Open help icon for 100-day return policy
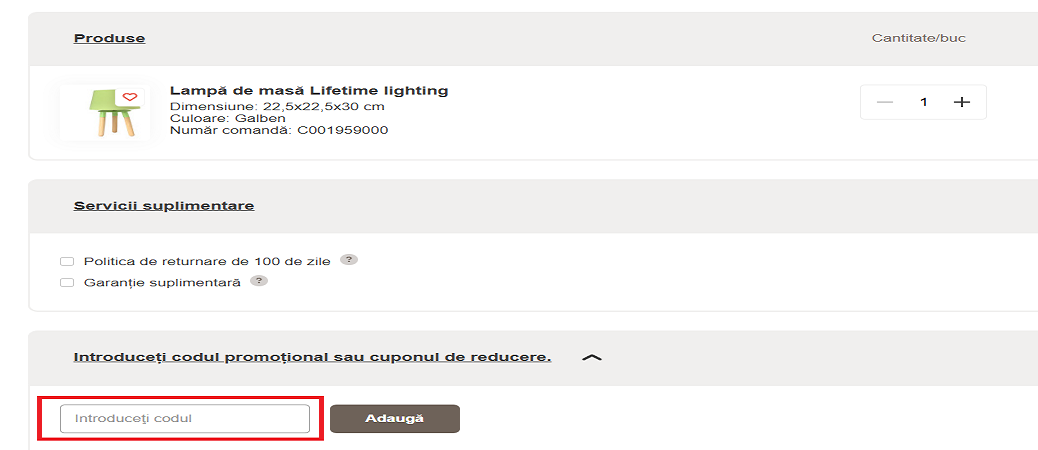Image resolution: width=1038 pixels, height=450 pixels. 348,259
